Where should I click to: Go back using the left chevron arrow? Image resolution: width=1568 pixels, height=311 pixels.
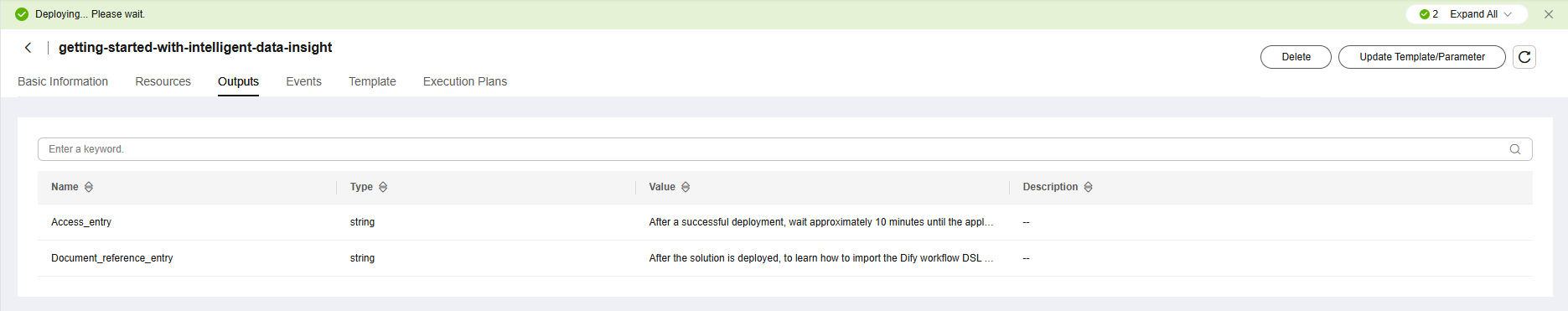(28, 48)
